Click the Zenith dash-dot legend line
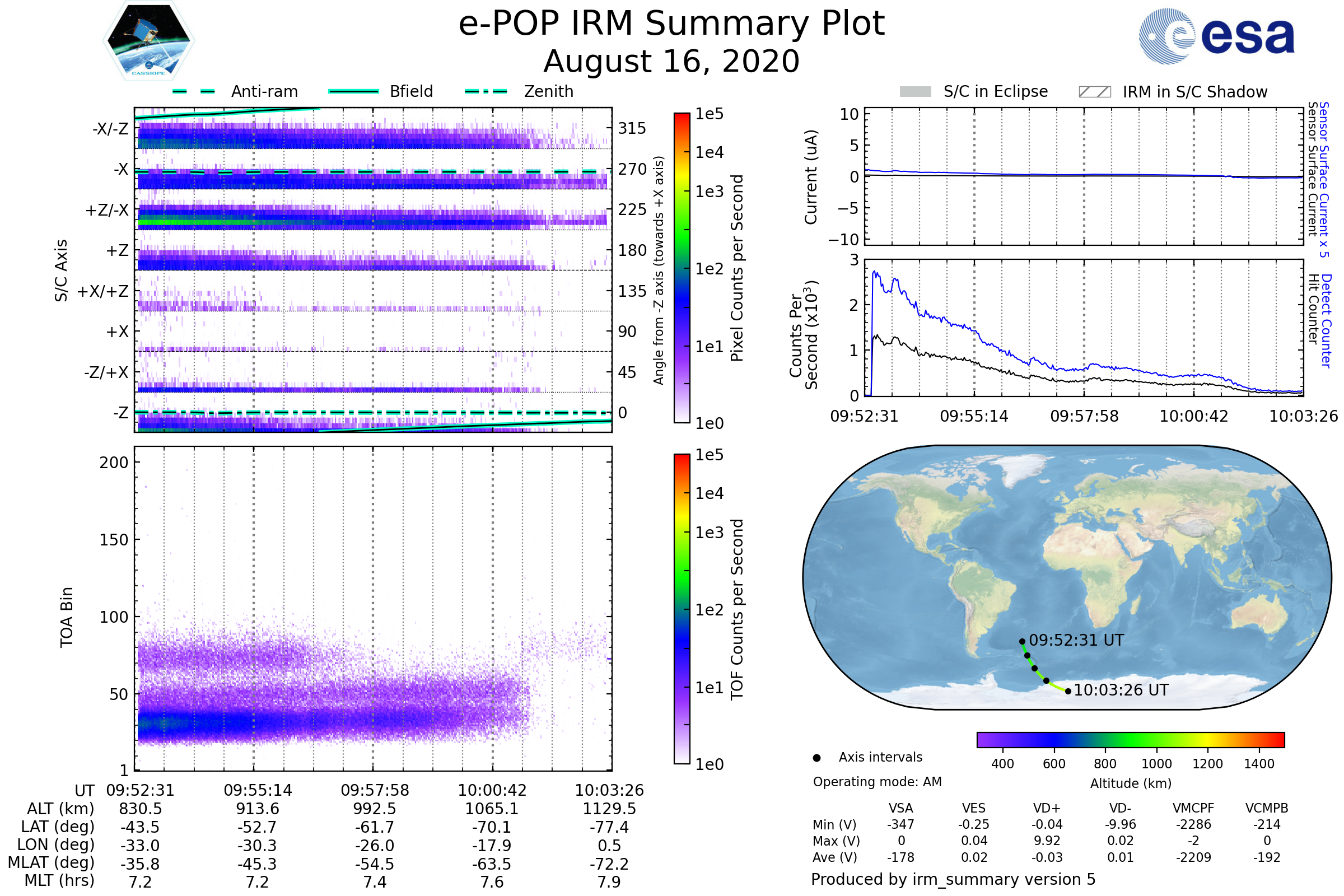Viewport: 1344px width, 896px height. point(486,91)
